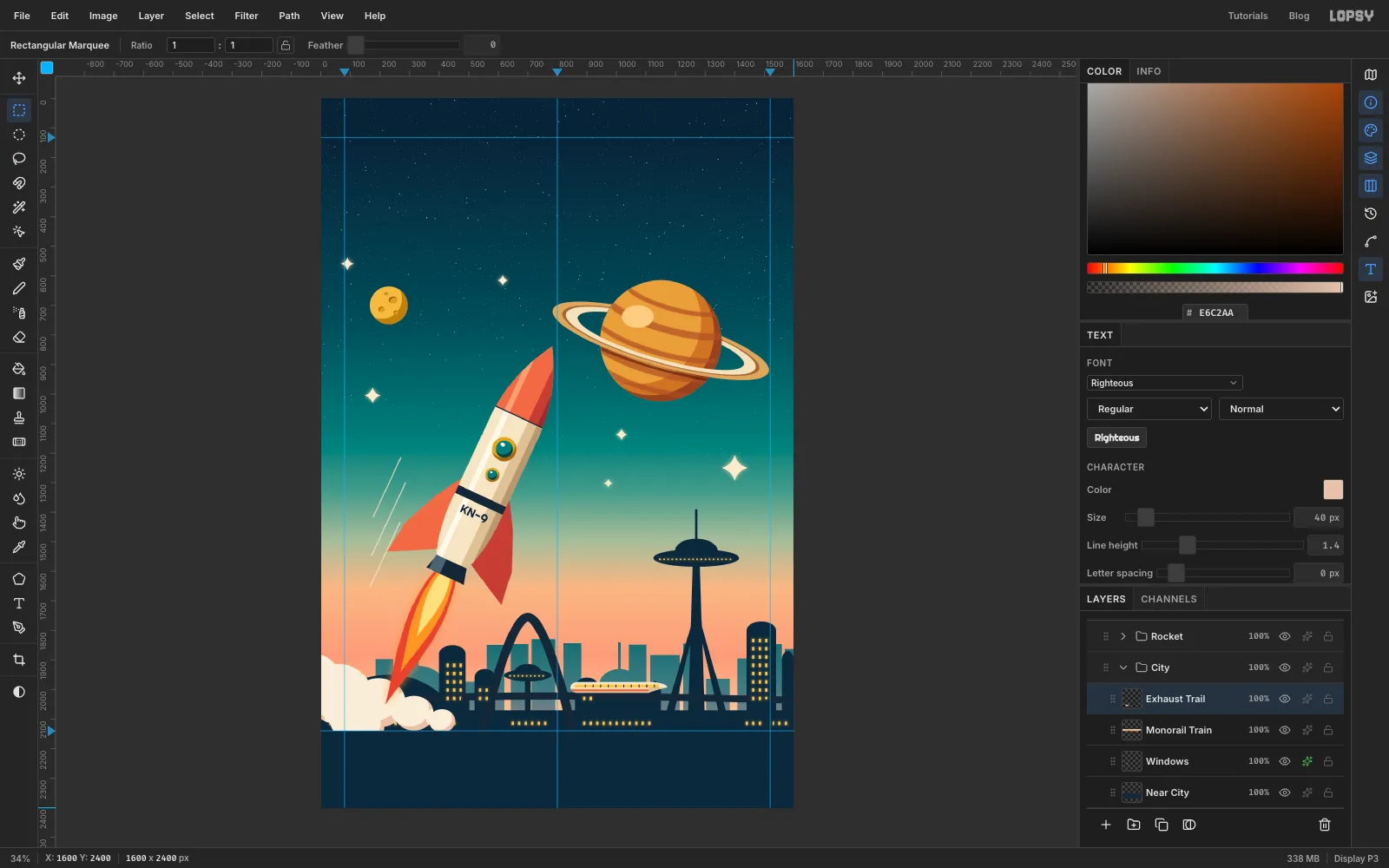Select the Text tool in left toolbar
Viewport: 1389px width, 868px height.
pyautogui.click(x=19, y=603)
